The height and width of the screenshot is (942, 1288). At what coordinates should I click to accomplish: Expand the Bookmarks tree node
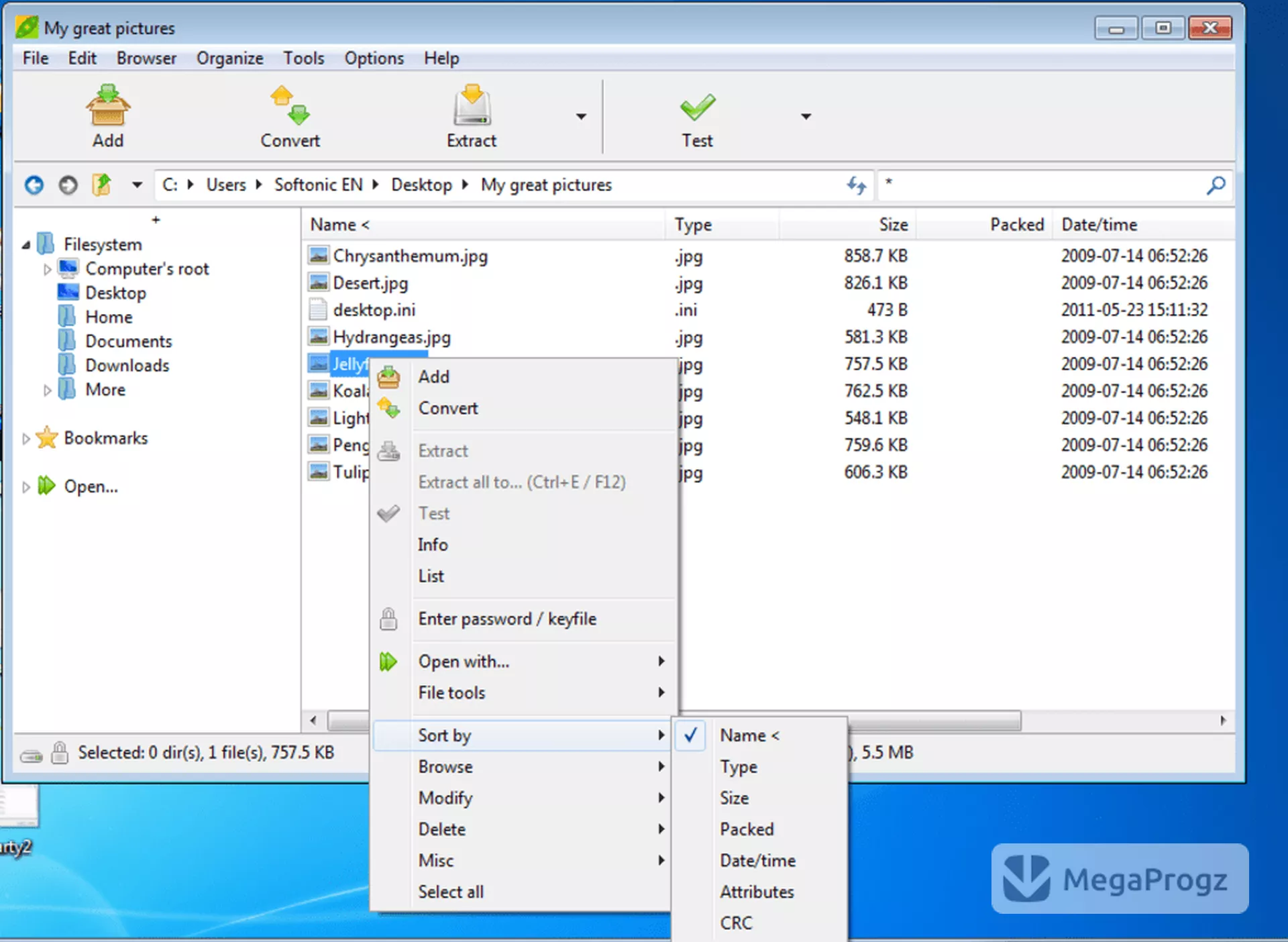26,439
